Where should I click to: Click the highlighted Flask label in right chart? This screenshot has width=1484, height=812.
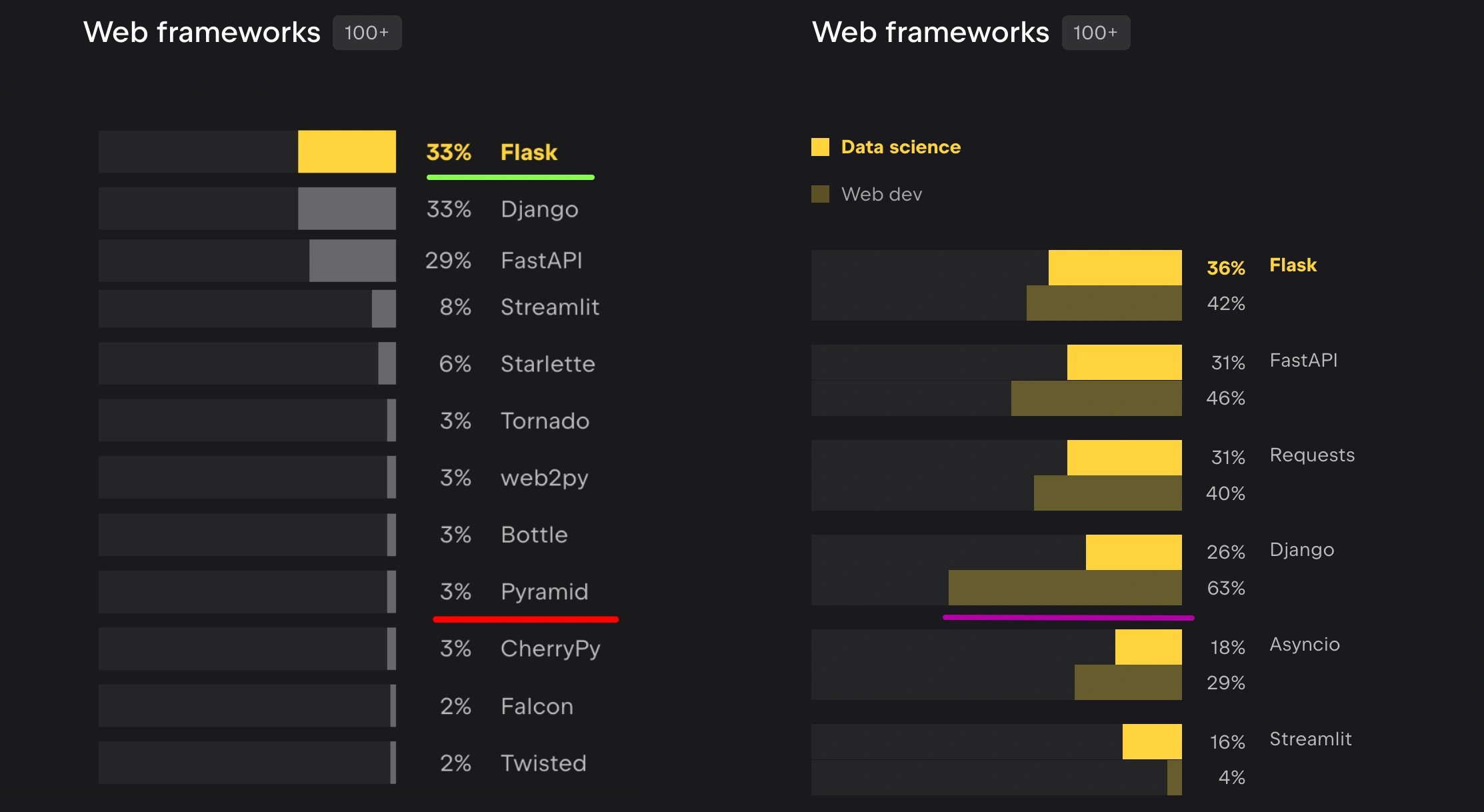pyautogui.click(x=1293, y=265)
